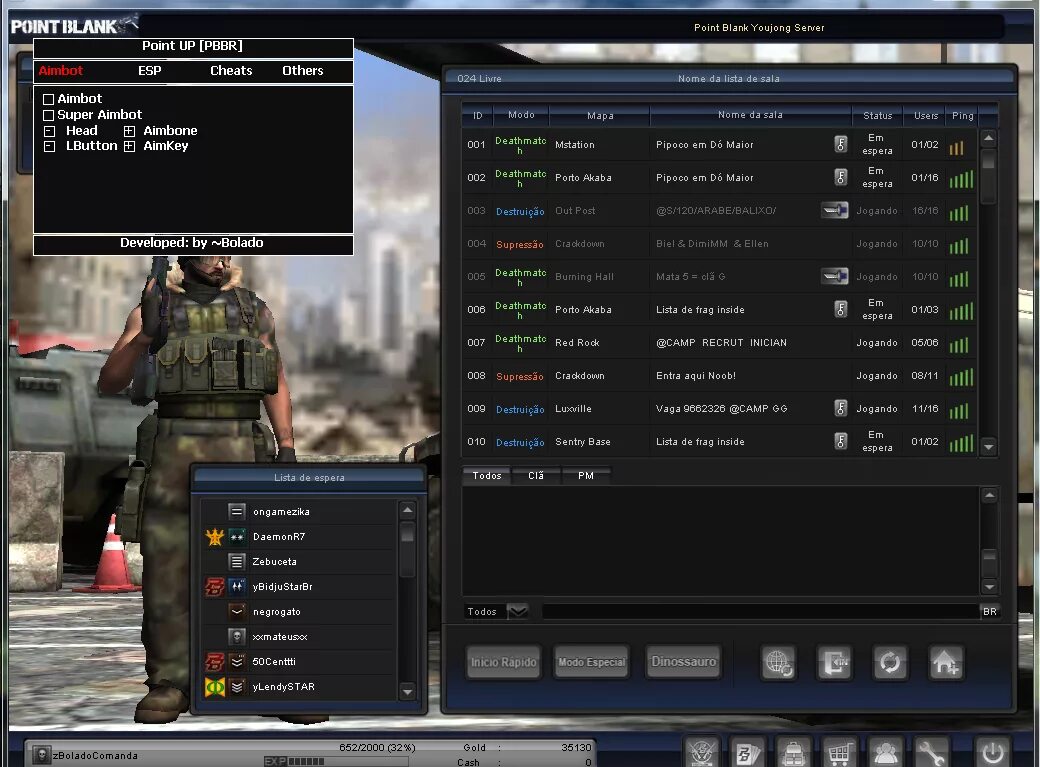The image size is (1040, 767).
Task: Click the Modo Especial button
Action: (592, 662)
